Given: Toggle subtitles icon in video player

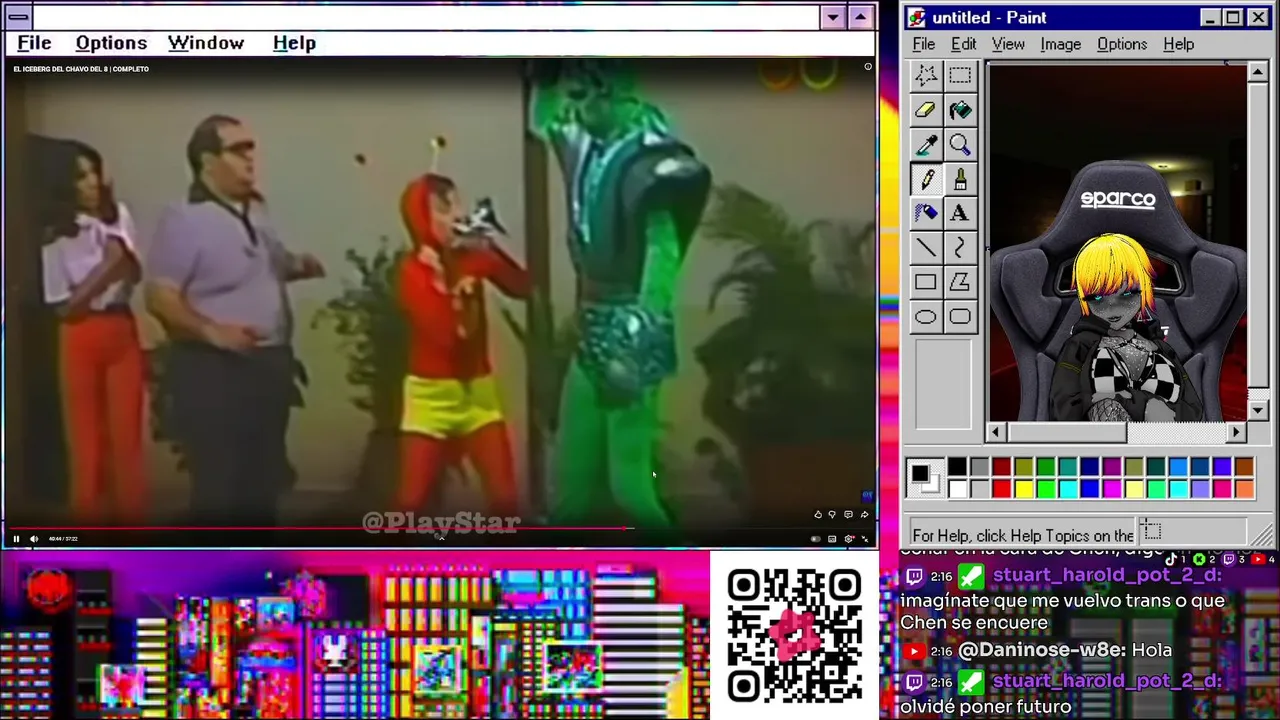Looking at the screenshot, I should 832,539.
